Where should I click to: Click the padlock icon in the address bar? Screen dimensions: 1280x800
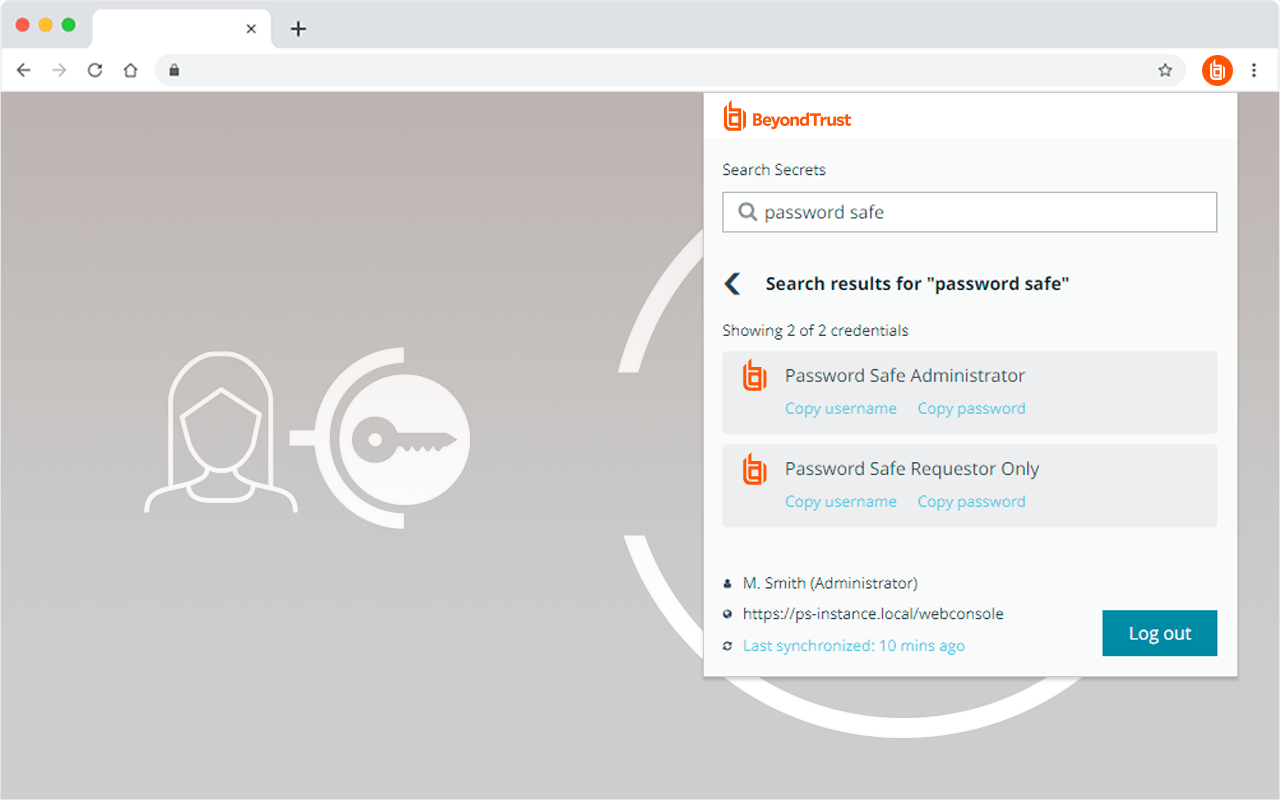(x=174, y=70)
